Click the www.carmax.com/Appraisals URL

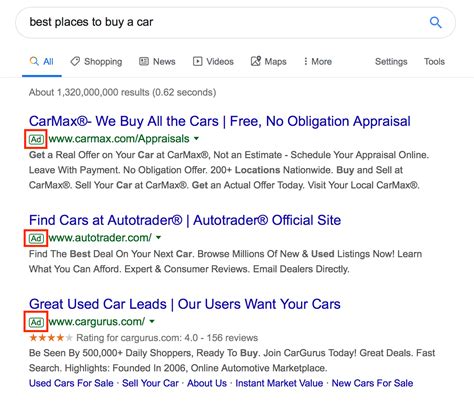pos(119,139)
